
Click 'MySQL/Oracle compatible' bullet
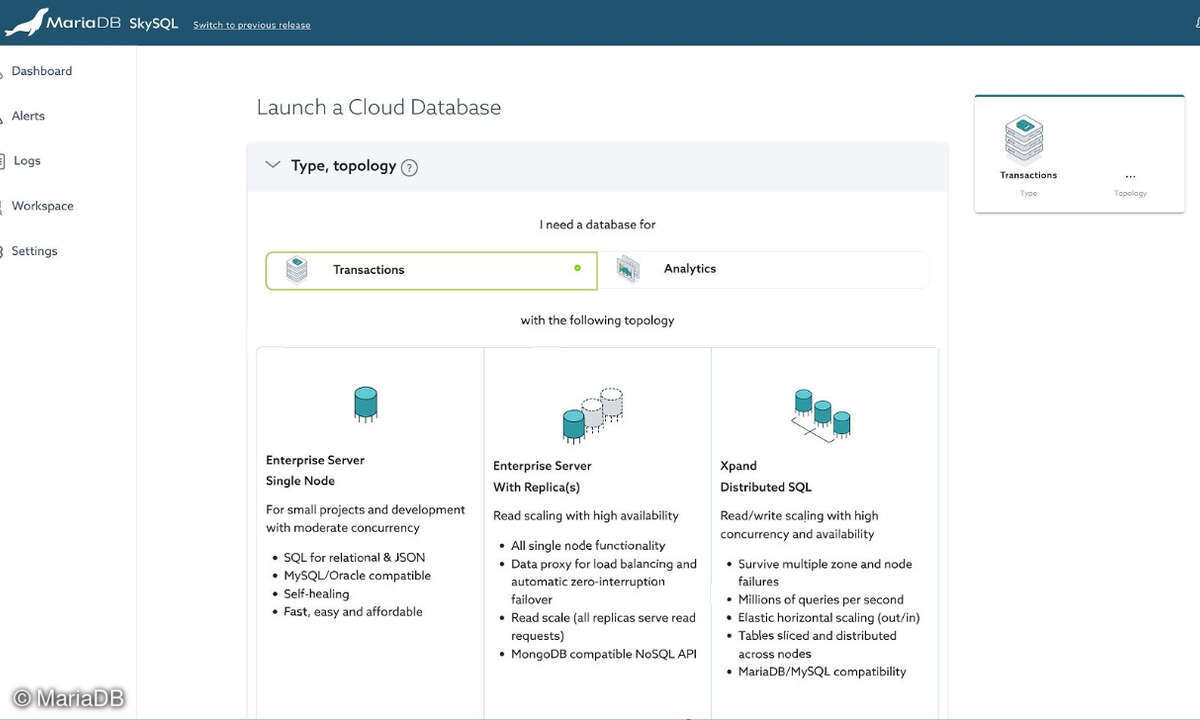(357, 576)
